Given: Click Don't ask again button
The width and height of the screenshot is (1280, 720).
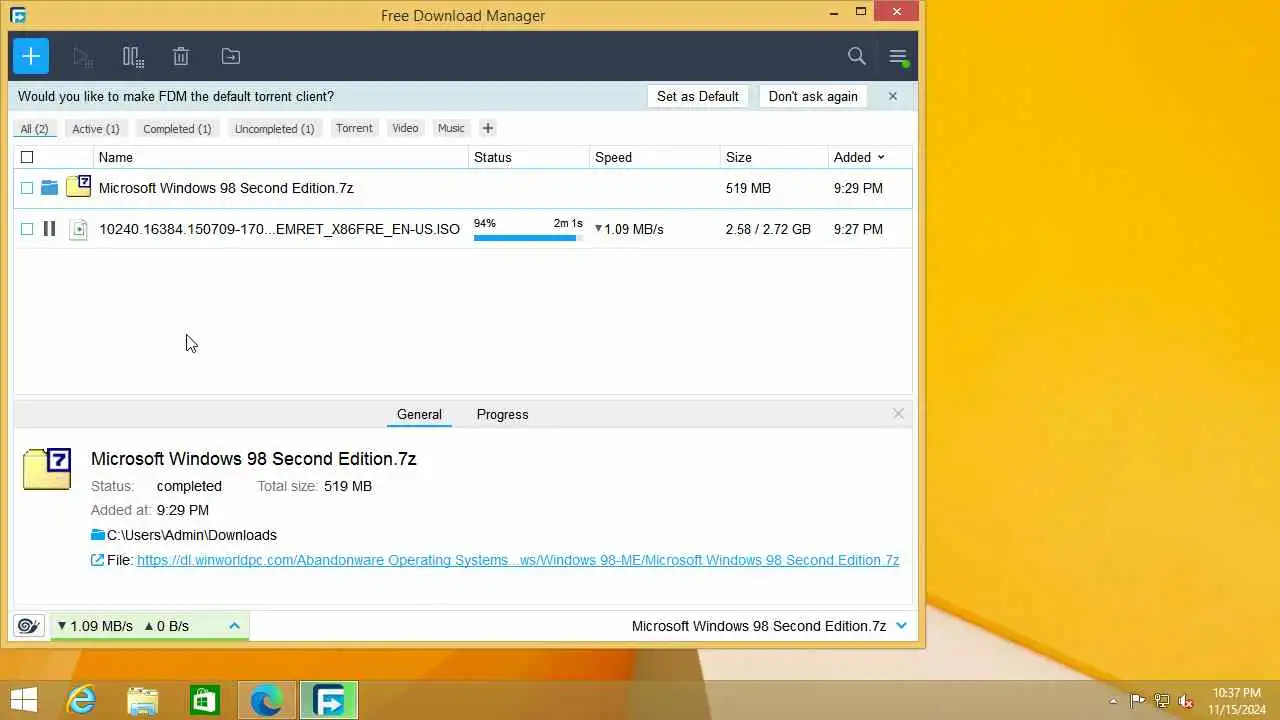Looking at the screenshot, I should point(813,96).
